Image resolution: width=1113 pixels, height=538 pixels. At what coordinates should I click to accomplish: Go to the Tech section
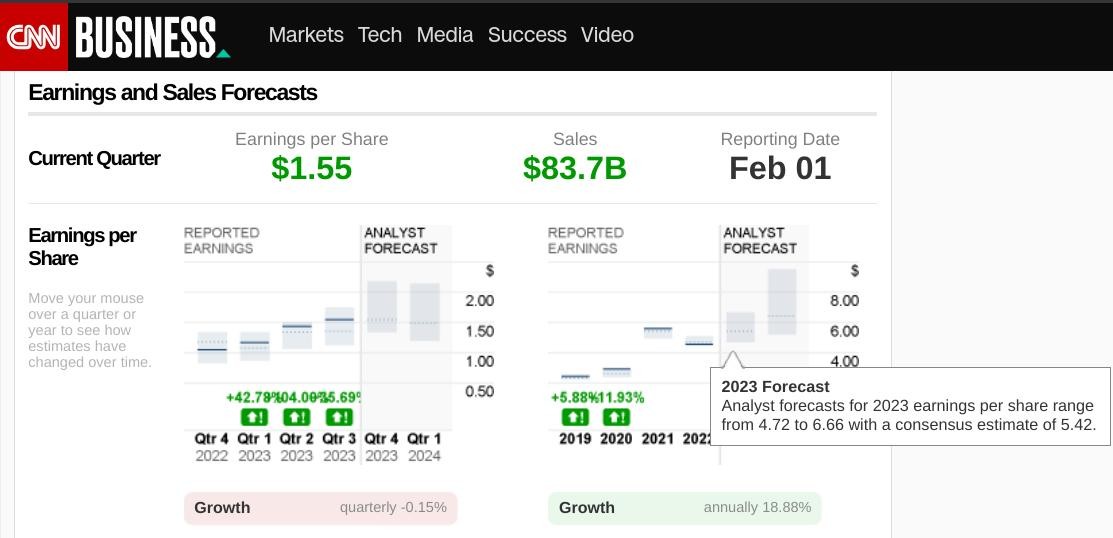point(380,35)
